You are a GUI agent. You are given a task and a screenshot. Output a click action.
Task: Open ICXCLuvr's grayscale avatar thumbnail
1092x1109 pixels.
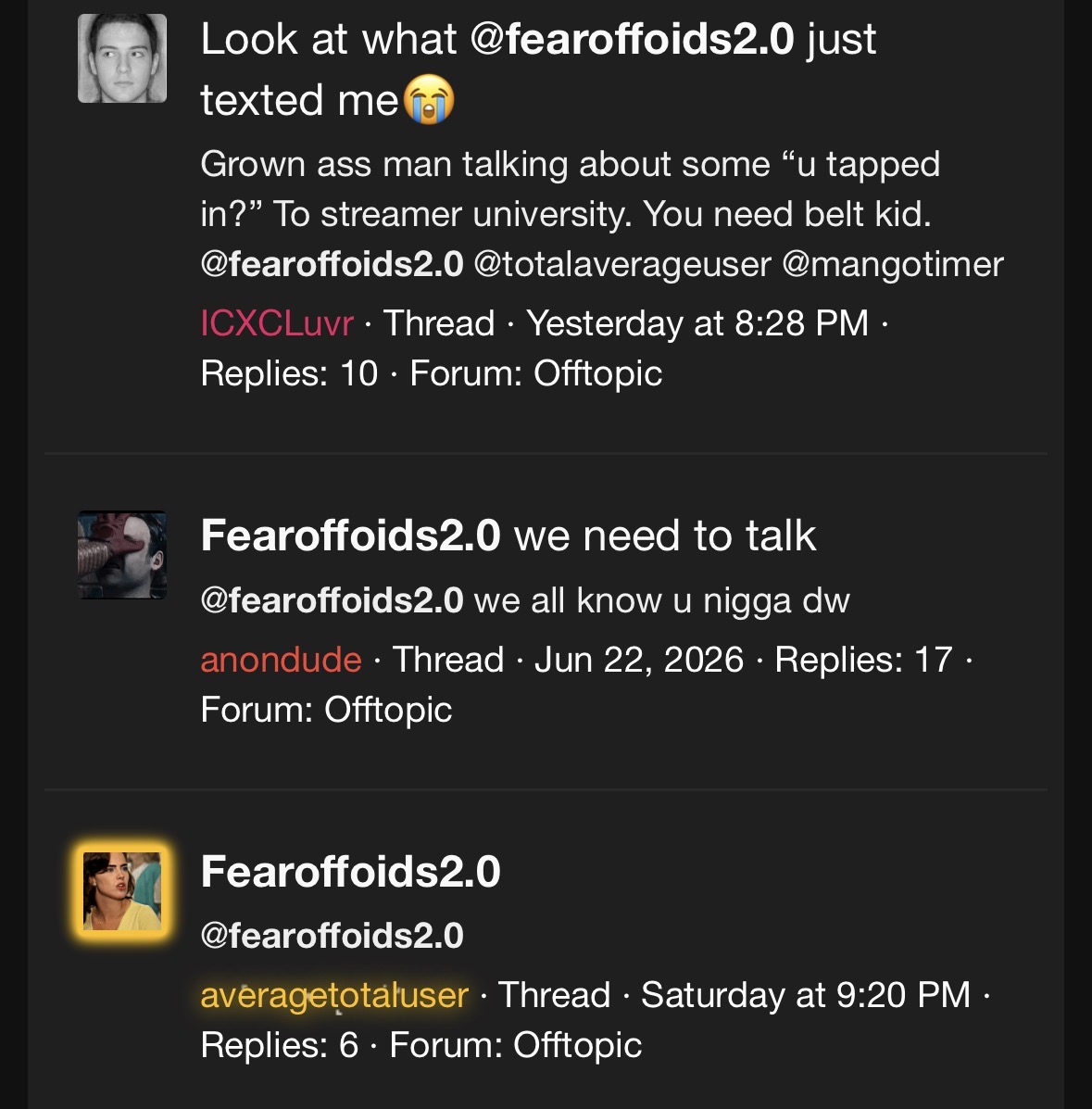[122, 58]
